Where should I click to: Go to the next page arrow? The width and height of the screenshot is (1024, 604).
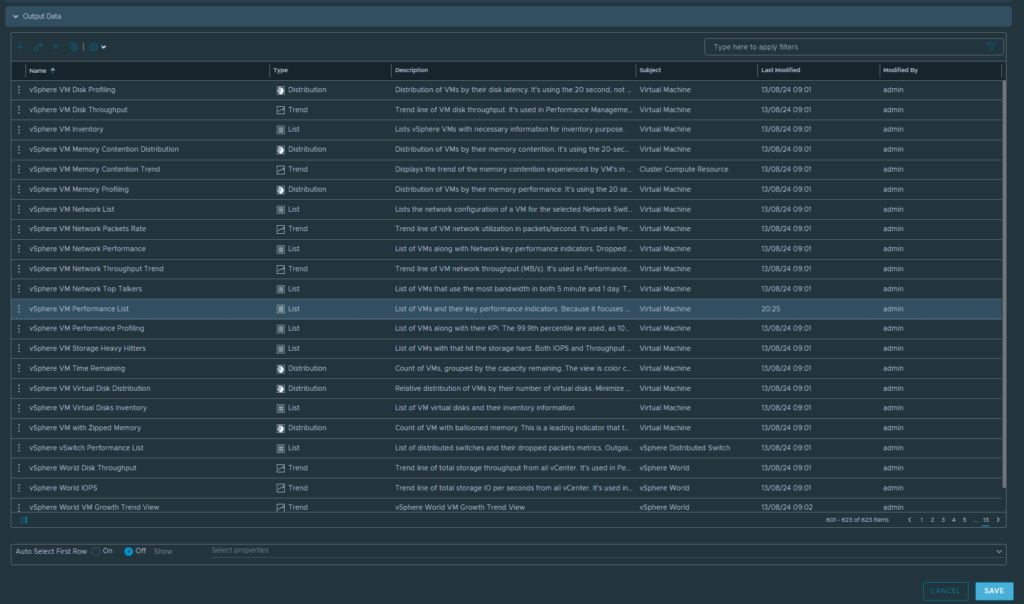point(998,520)
